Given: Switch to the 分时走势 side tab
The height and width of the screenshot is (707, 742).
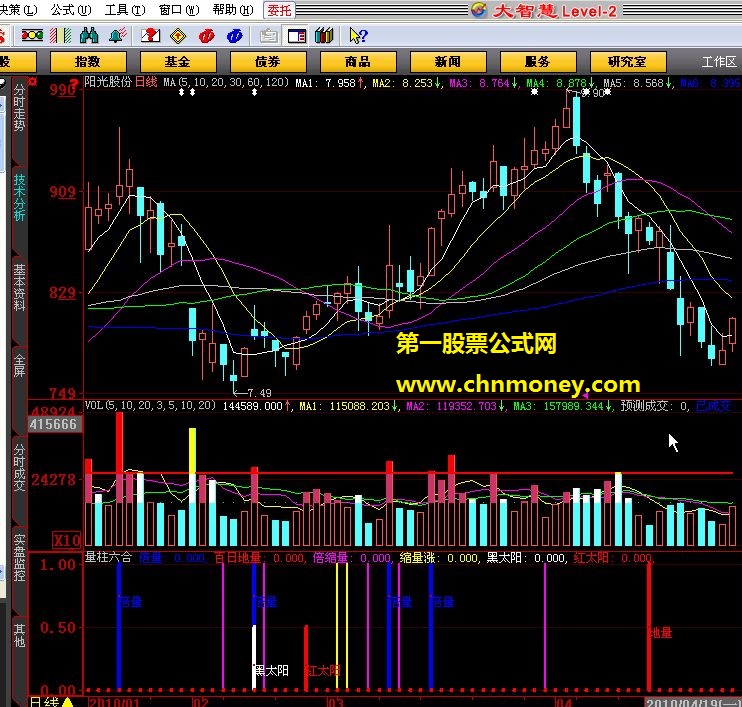Looking at the screenshot, I should pos(19,107).
